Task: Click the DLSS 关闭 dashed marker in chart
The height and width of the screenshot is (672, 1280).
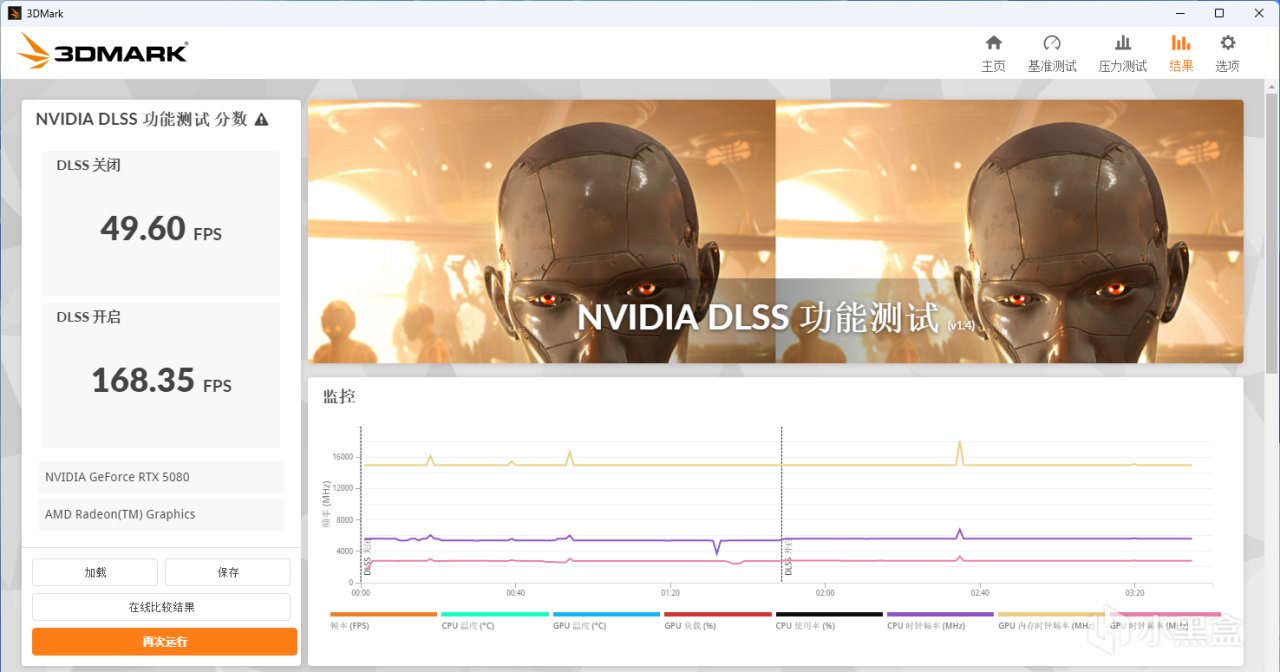Action: click(x=361, y=505)
